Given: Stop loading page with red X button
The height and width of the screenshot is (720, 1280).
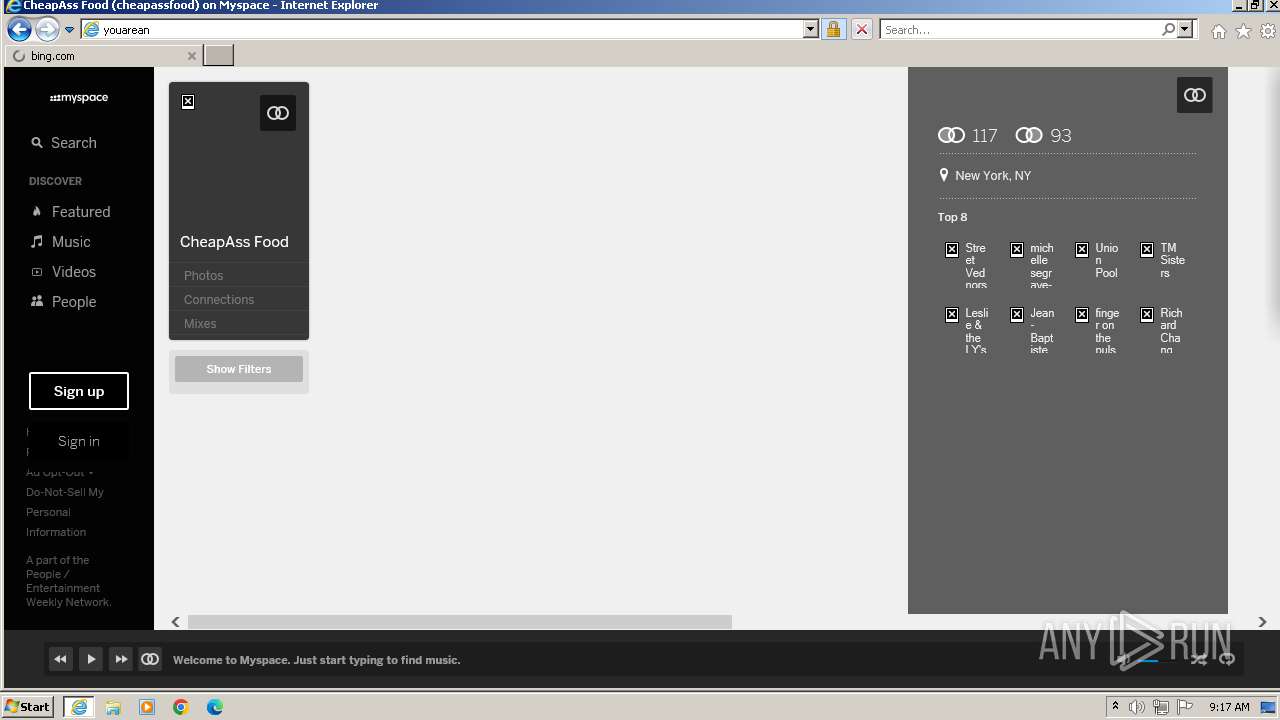Looking at the screenshot, I should pyautogui.click(x=861, y=30).
